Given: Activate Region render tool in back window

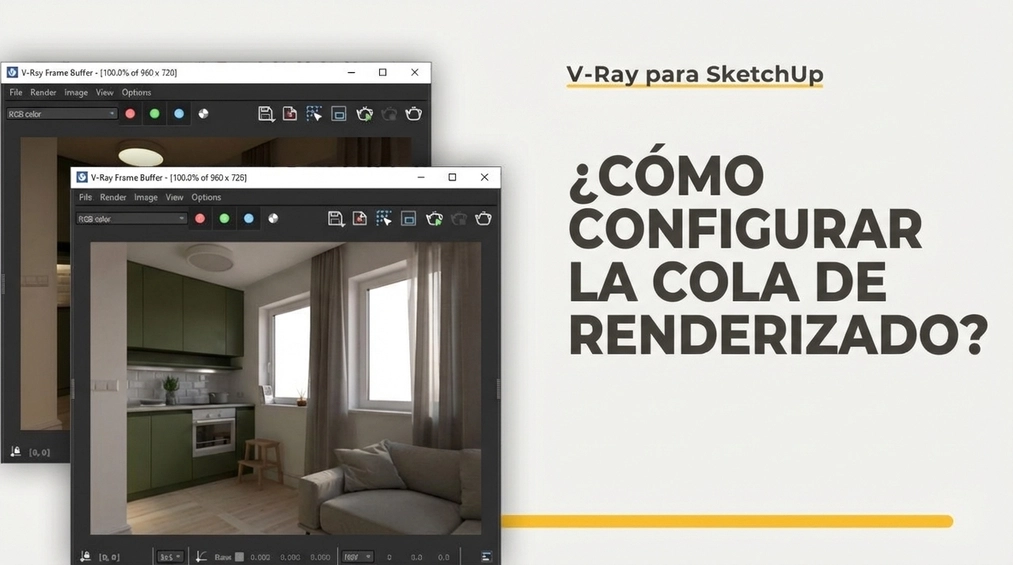Looking at the screenshot, I should (314, 114).
